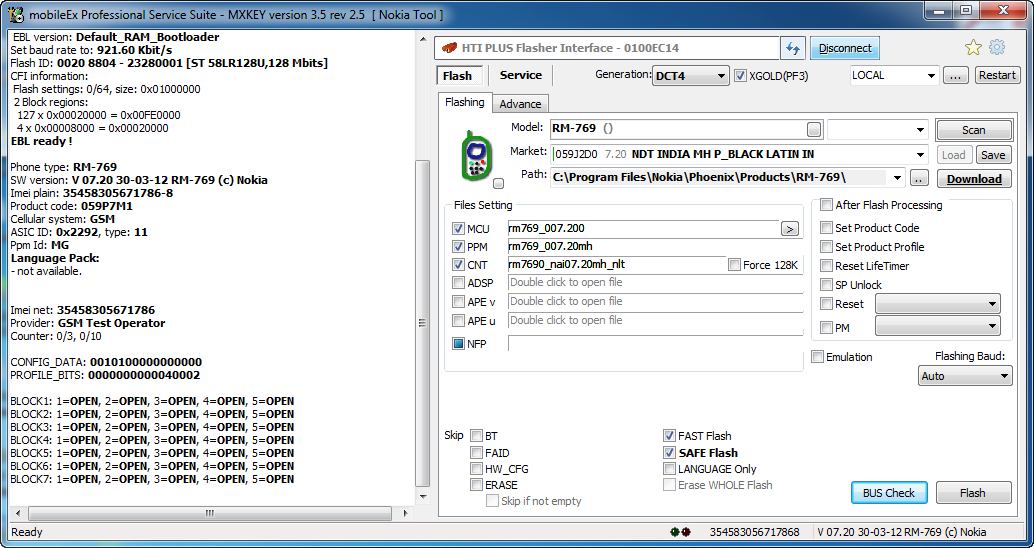Toggle the checkbox next to Model field
The image size is (1034, 548).
(x=814, y=129)
